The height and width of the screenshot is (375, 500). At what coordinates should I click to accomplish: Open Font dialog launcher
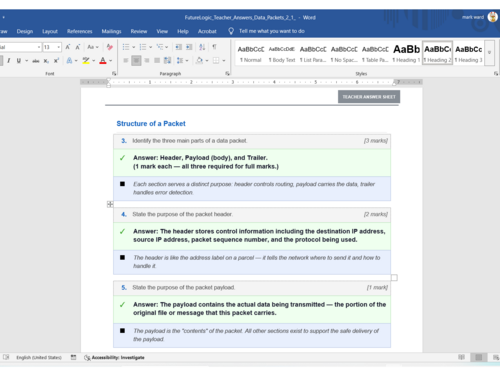[x=114, y=73]
